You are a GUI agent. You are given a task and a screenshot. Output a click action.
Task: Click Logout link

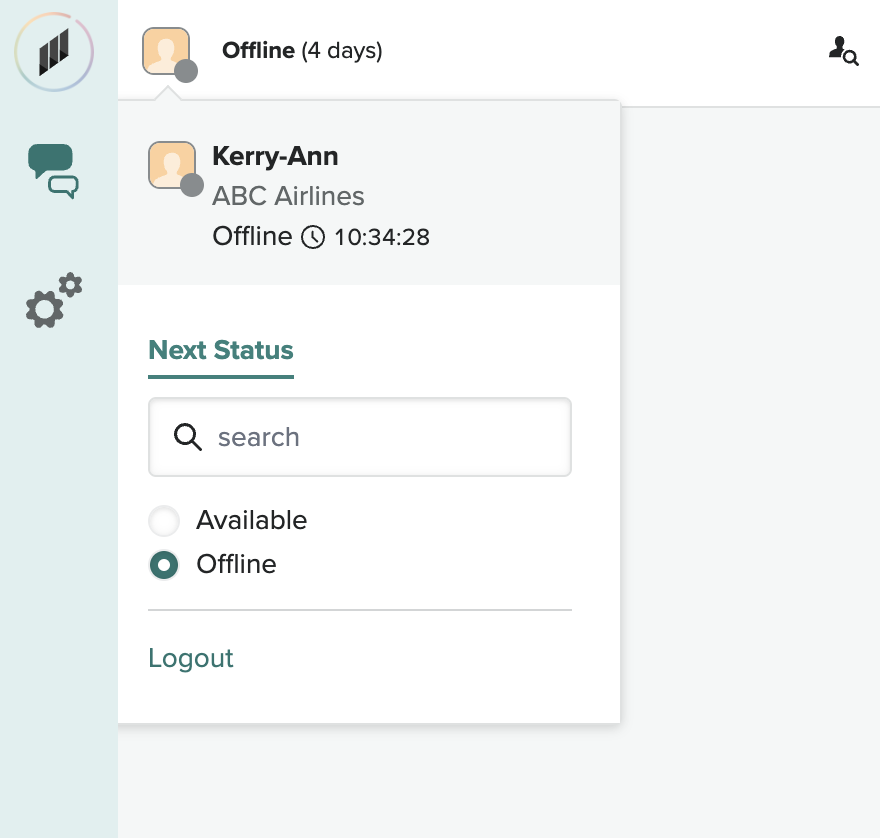click(191, 658)
